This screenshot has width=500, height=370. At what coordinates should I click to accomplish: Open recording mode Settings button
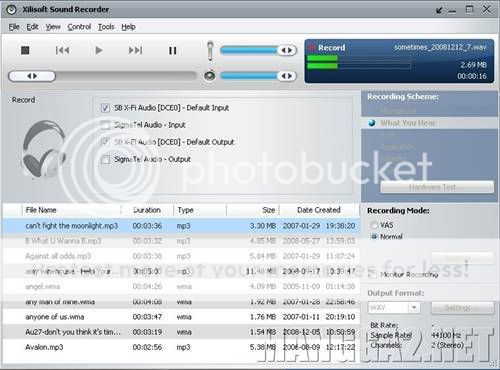click(463, 258)
